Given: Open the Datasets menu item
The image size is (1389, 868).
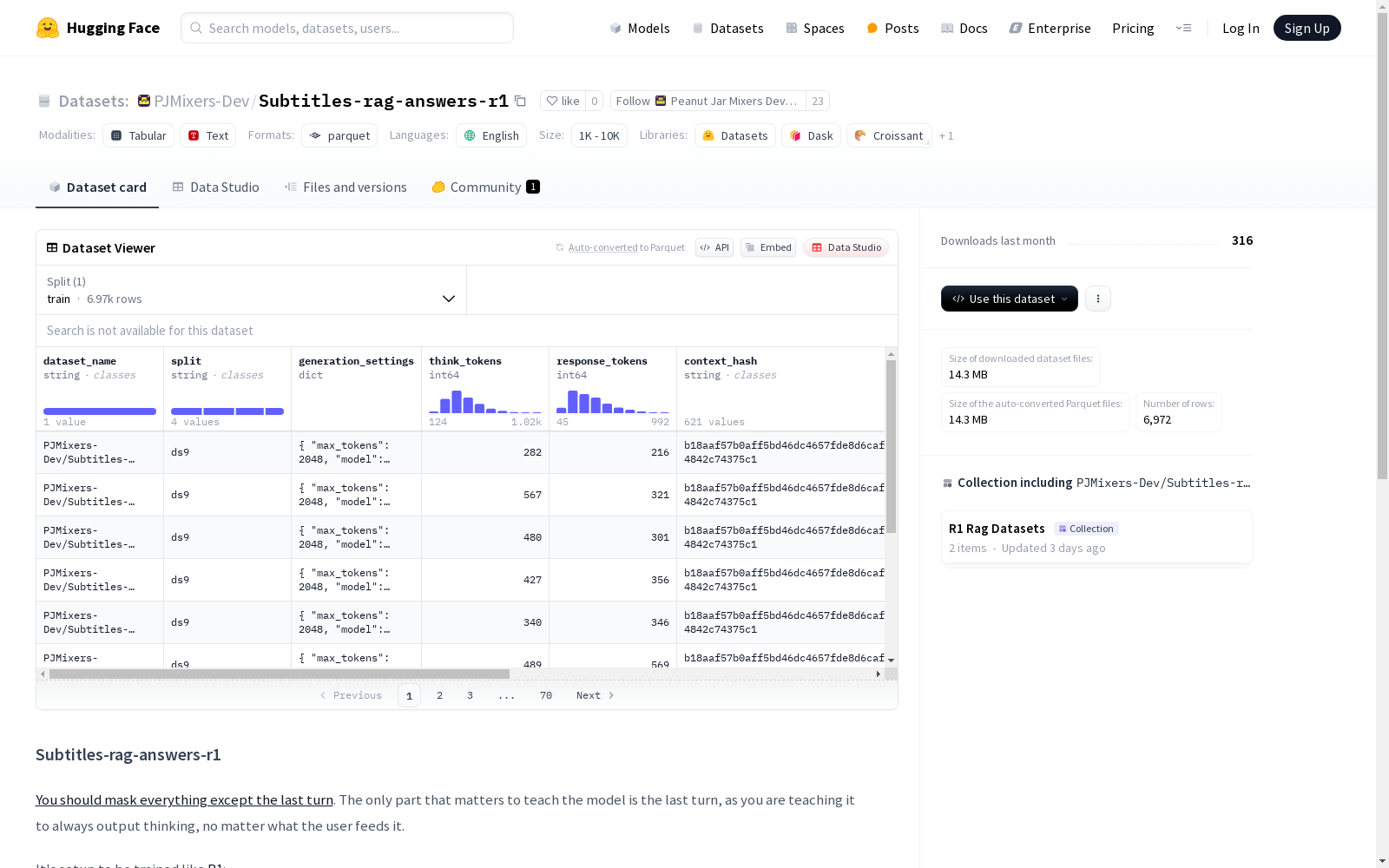Looking at the screenshot, I should click(727, 28).
